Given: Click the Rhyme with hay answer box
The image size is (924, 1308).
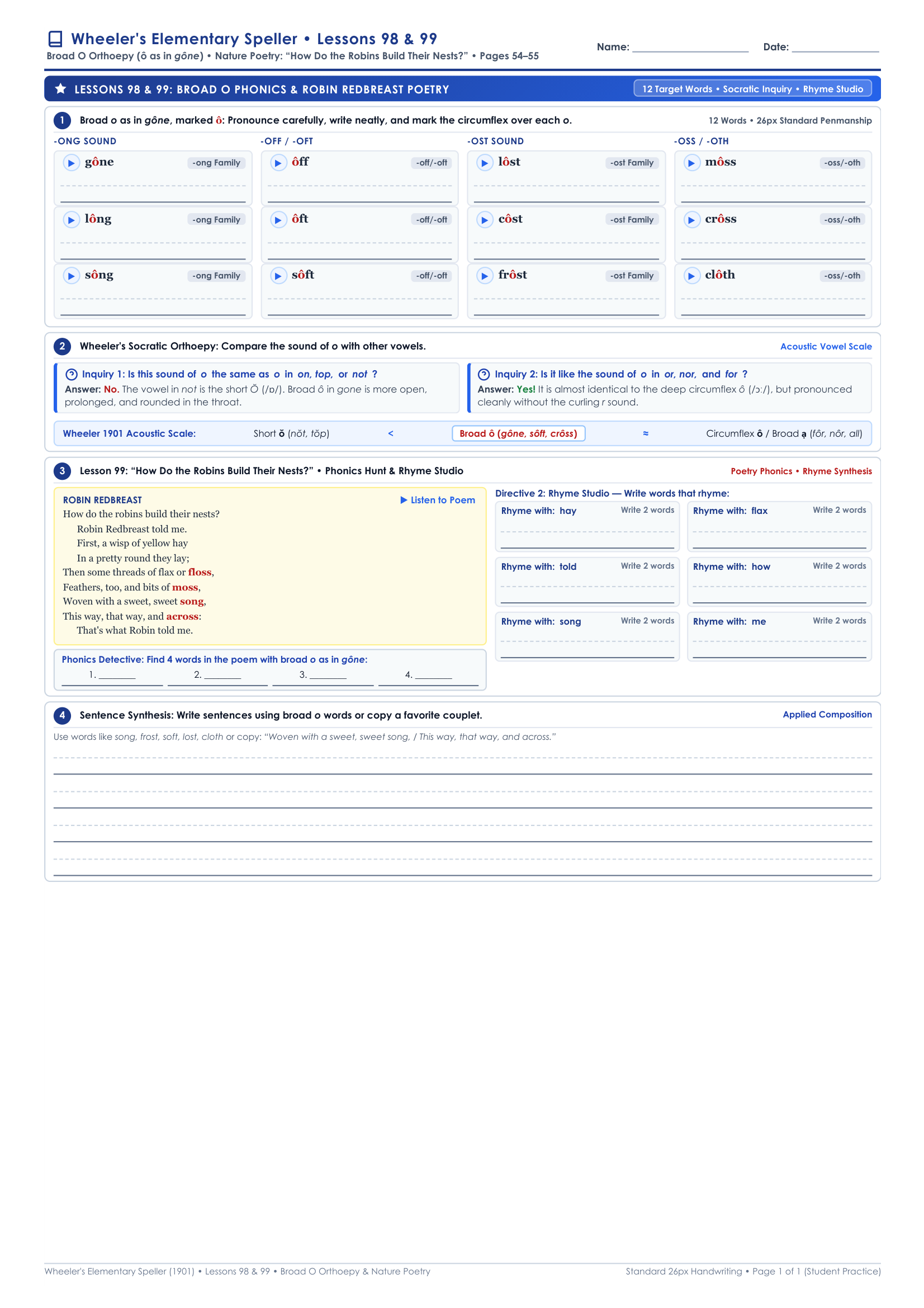Looking at the screenshot, I should click(587, 526).
